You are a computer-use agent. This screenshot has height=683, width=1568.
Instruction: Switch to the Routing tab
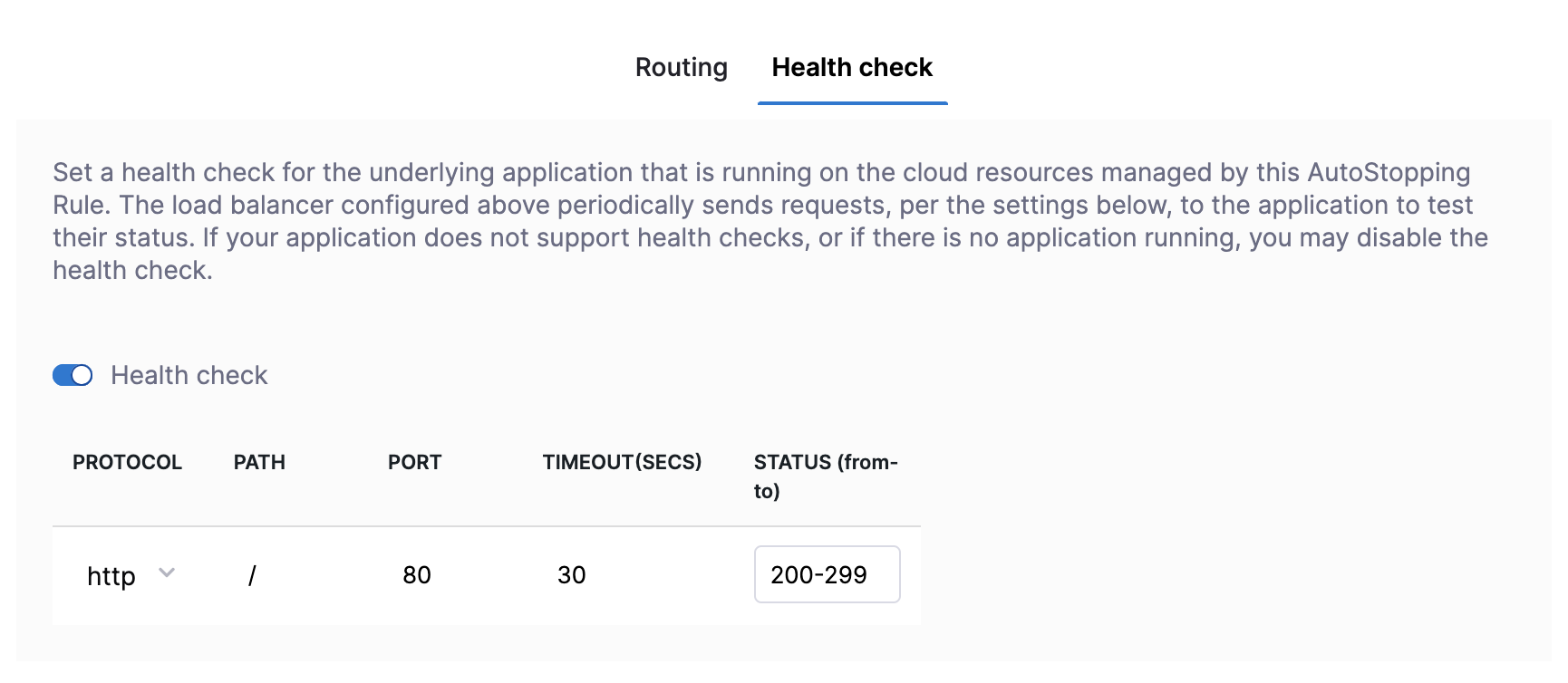click(x=681, y=68)
